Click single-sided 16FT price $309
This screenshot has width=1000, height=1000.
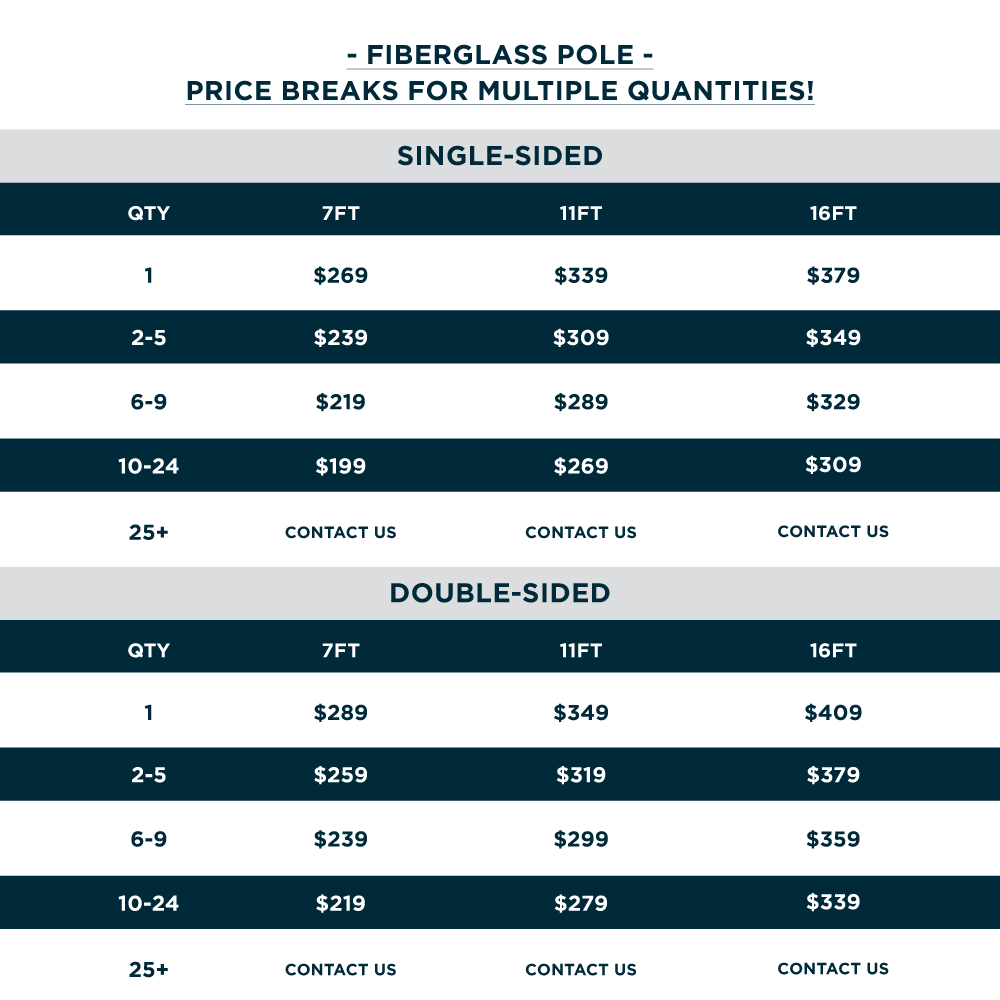click(833, 465)
